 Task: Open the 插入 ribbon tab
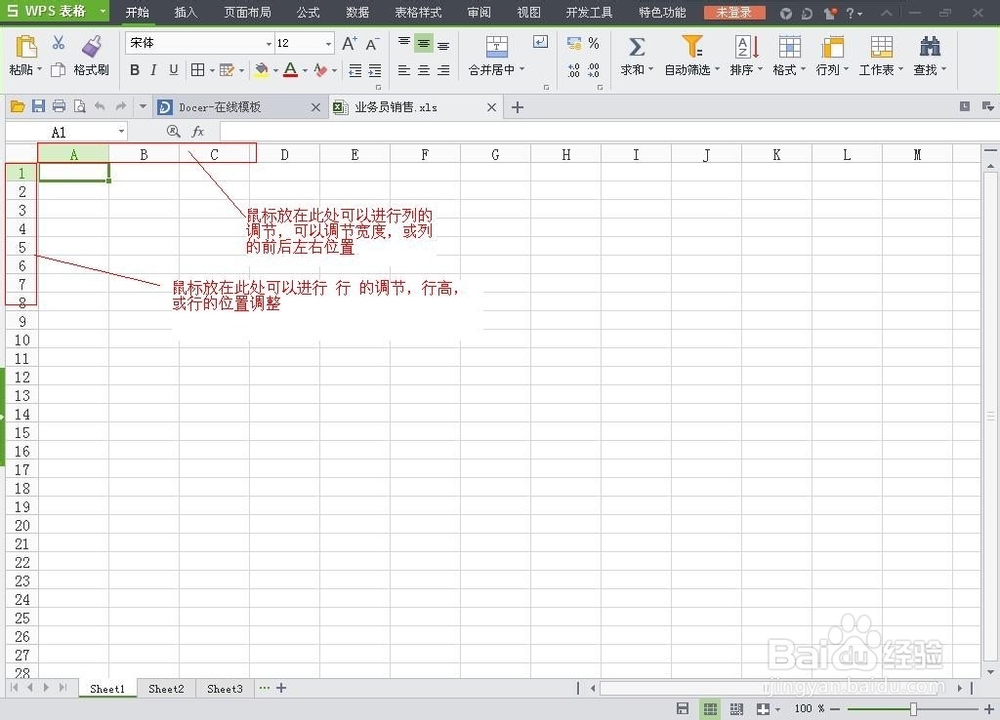(x=186, y=12)
